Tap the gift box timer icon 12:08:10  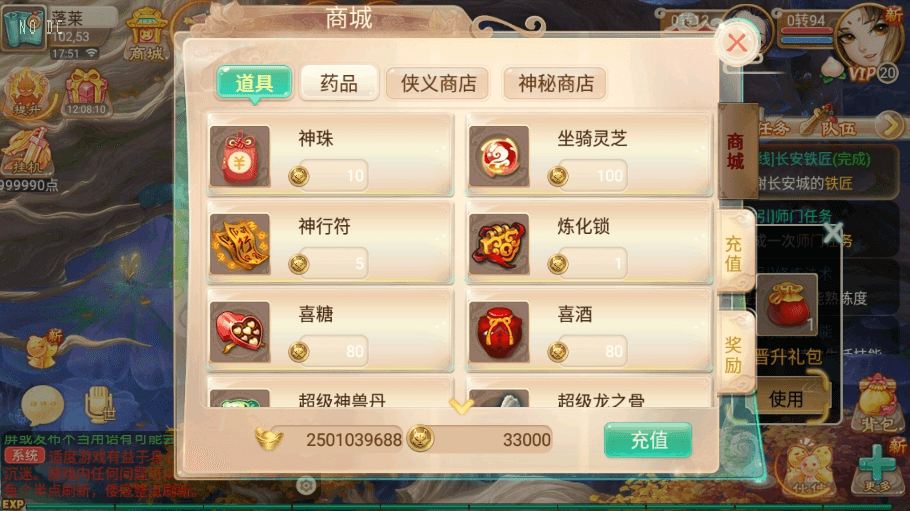pos(86,92)
